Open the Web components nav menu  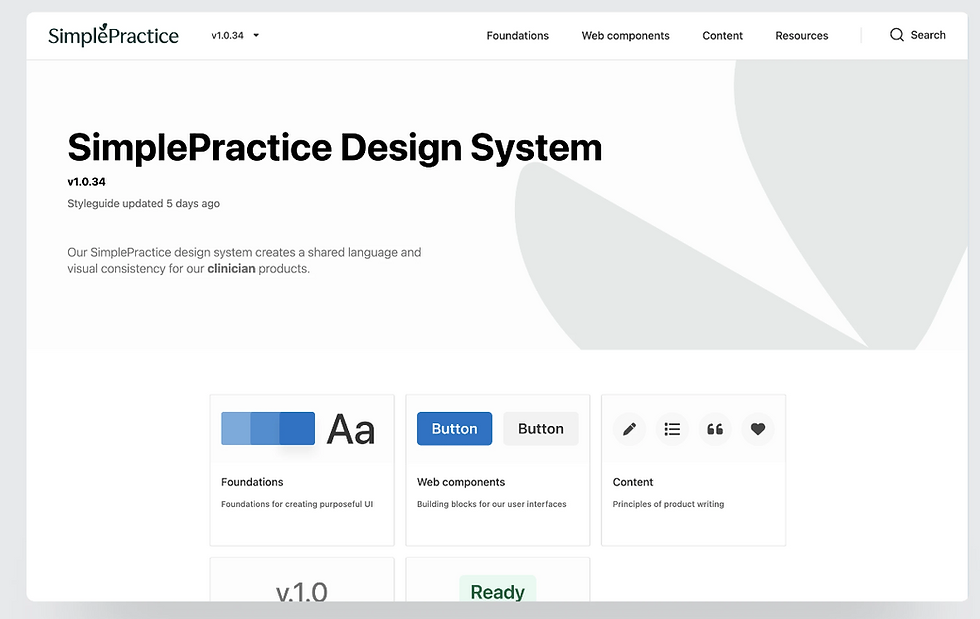click(x=625, y=36)
